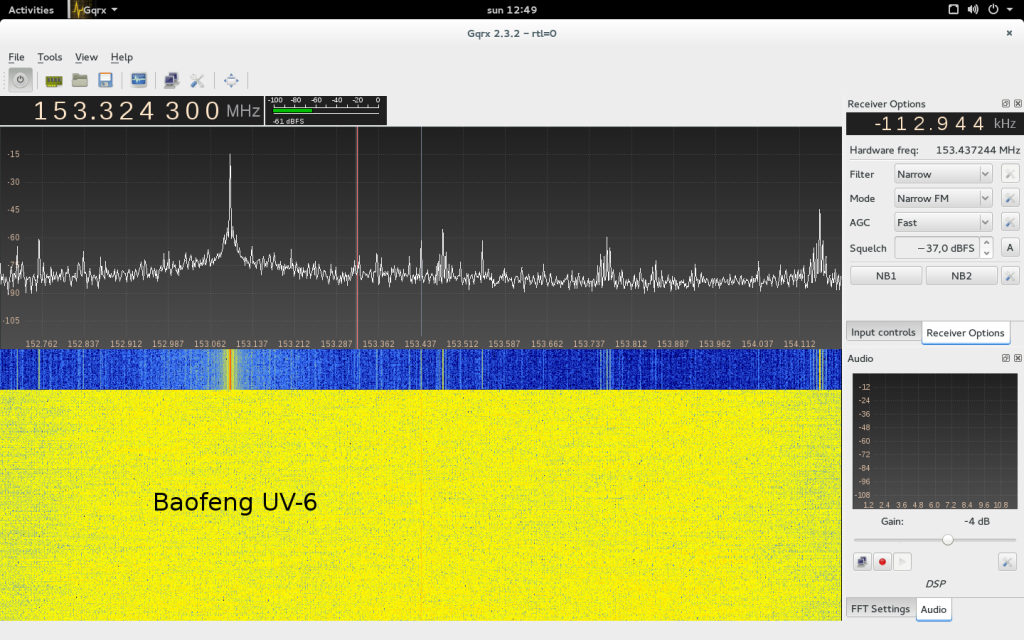Click the DSP label in Audio panel
The image size is (1024, 640).
[x=935, y=584]
